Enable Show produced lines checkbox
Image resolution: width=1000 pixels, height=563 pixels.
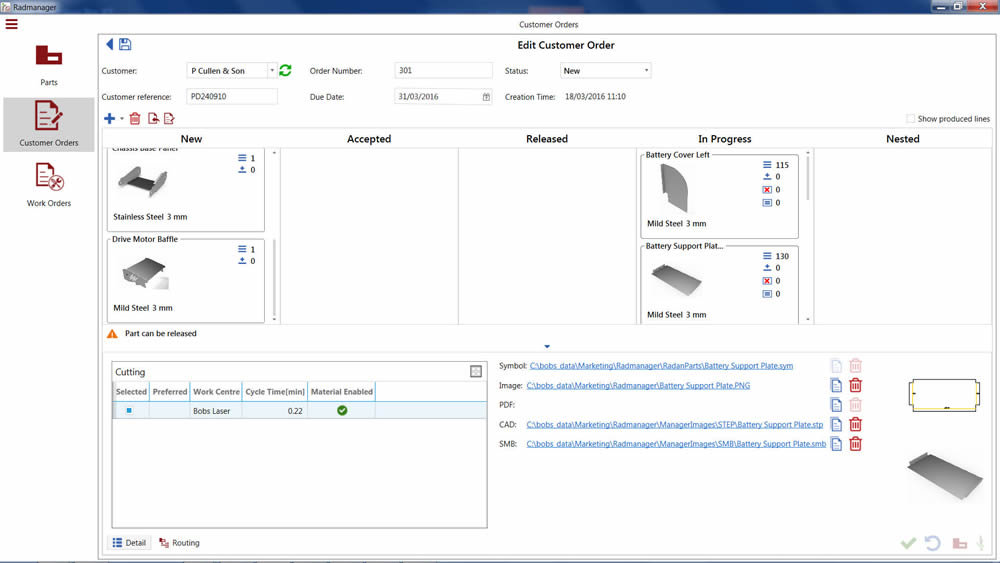(910, 119)
